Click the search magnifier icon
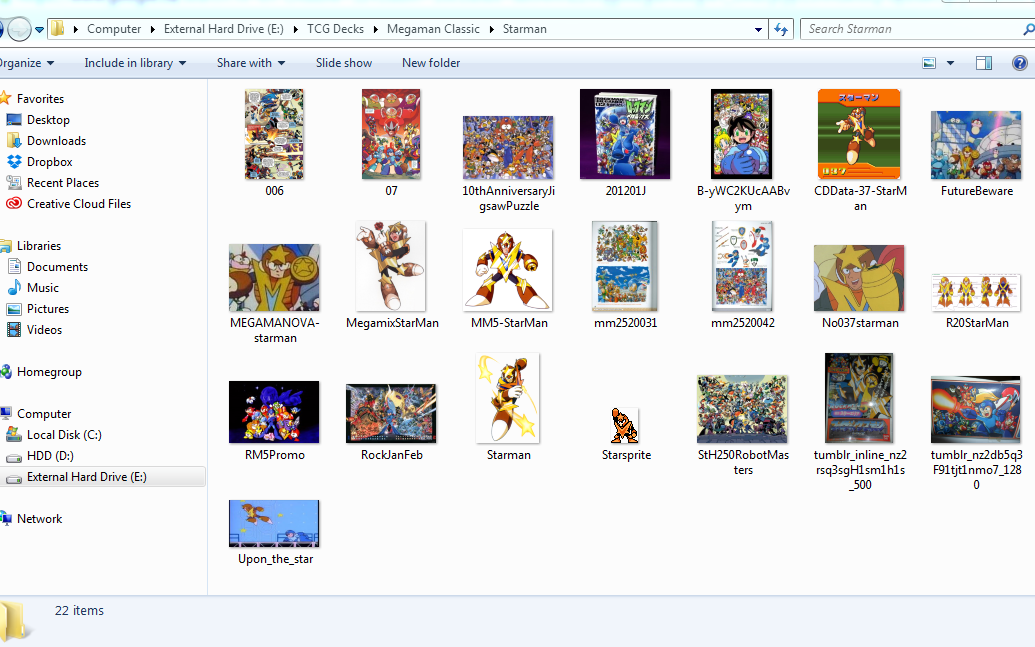Viewport: 1035px width, 647px height. coord(1028,29)
